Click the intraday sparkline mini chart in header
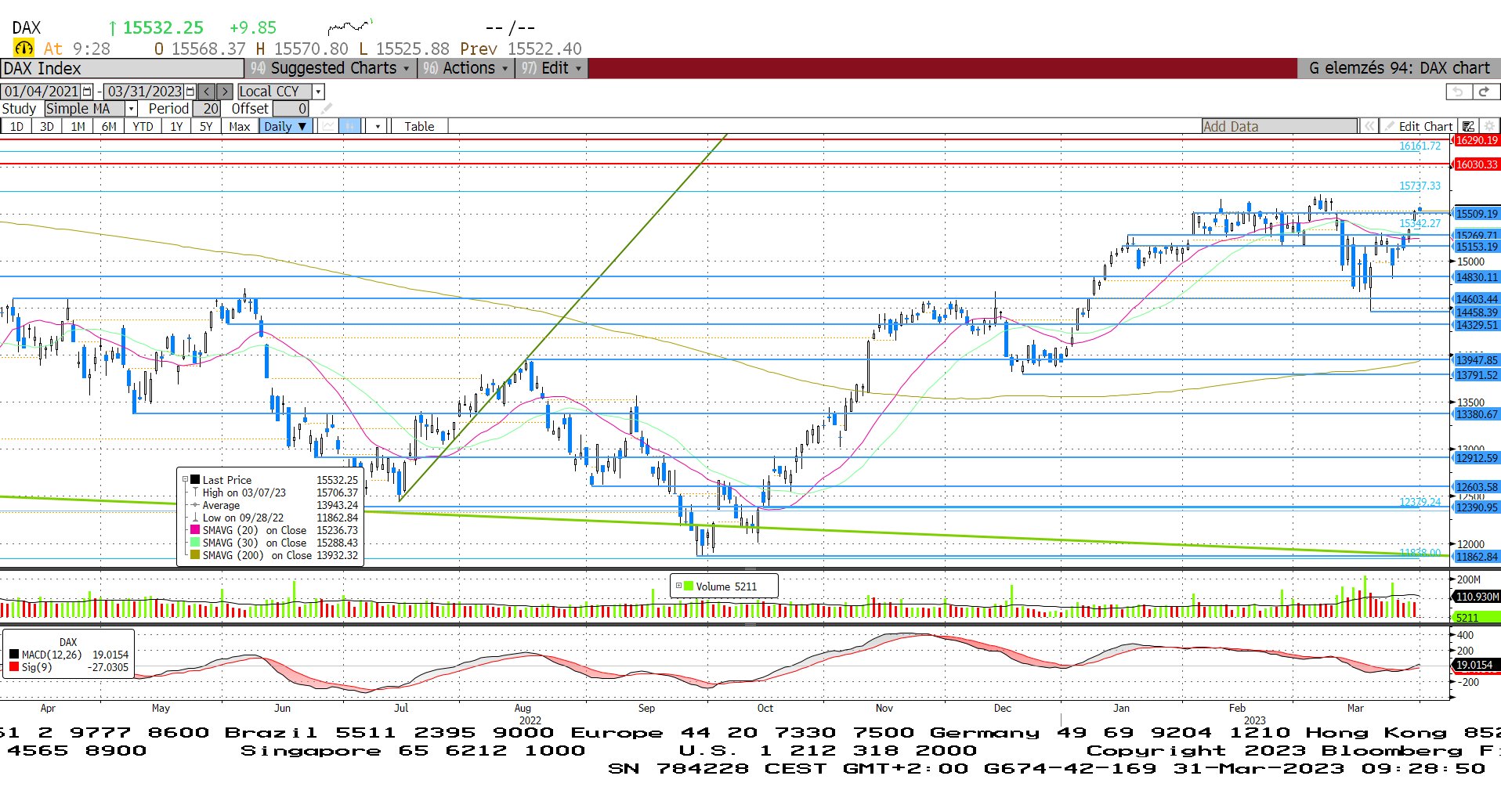 click(350, 27)
